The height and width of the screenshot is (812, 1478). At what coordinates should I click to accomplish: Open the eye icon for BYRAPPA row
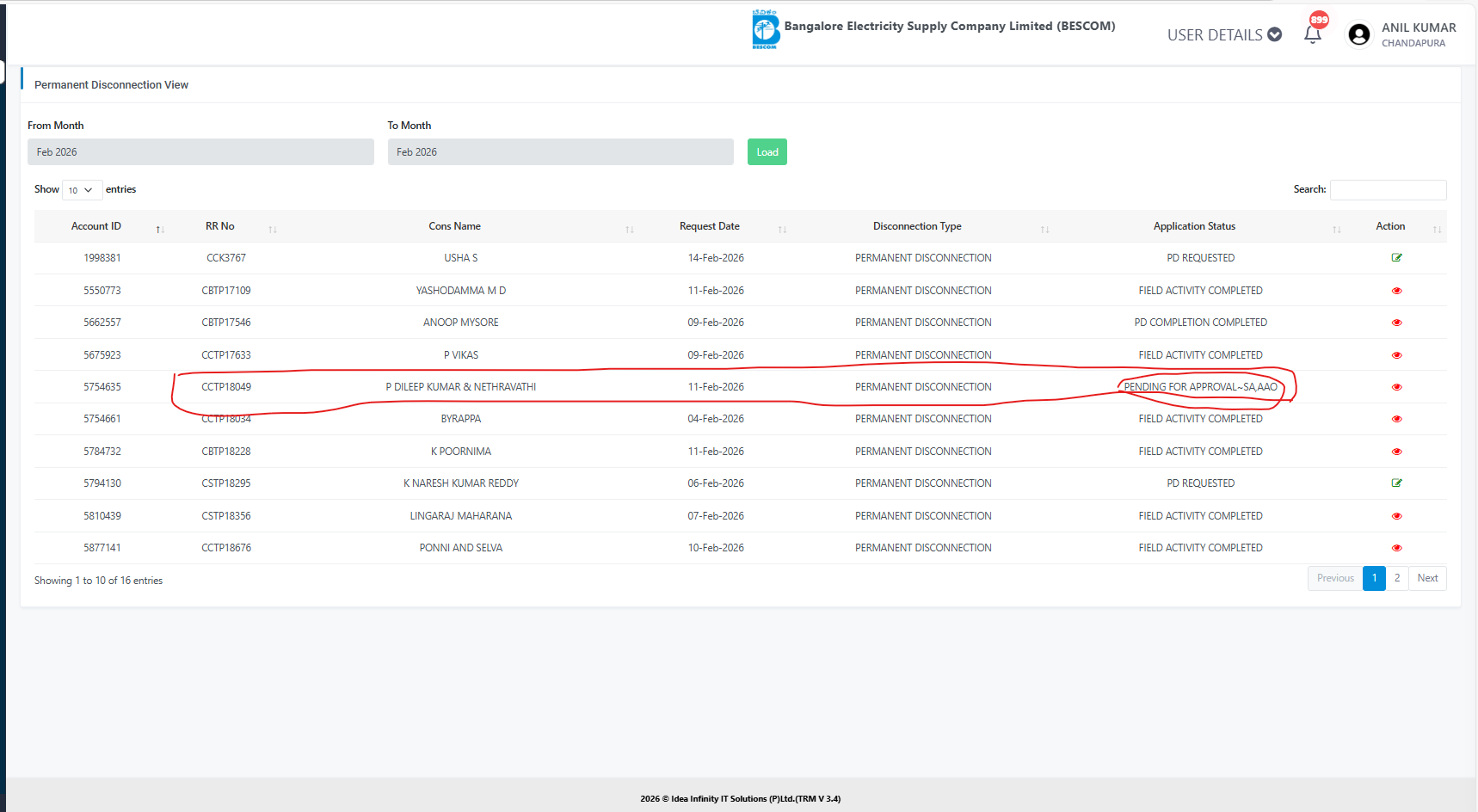1396,419
